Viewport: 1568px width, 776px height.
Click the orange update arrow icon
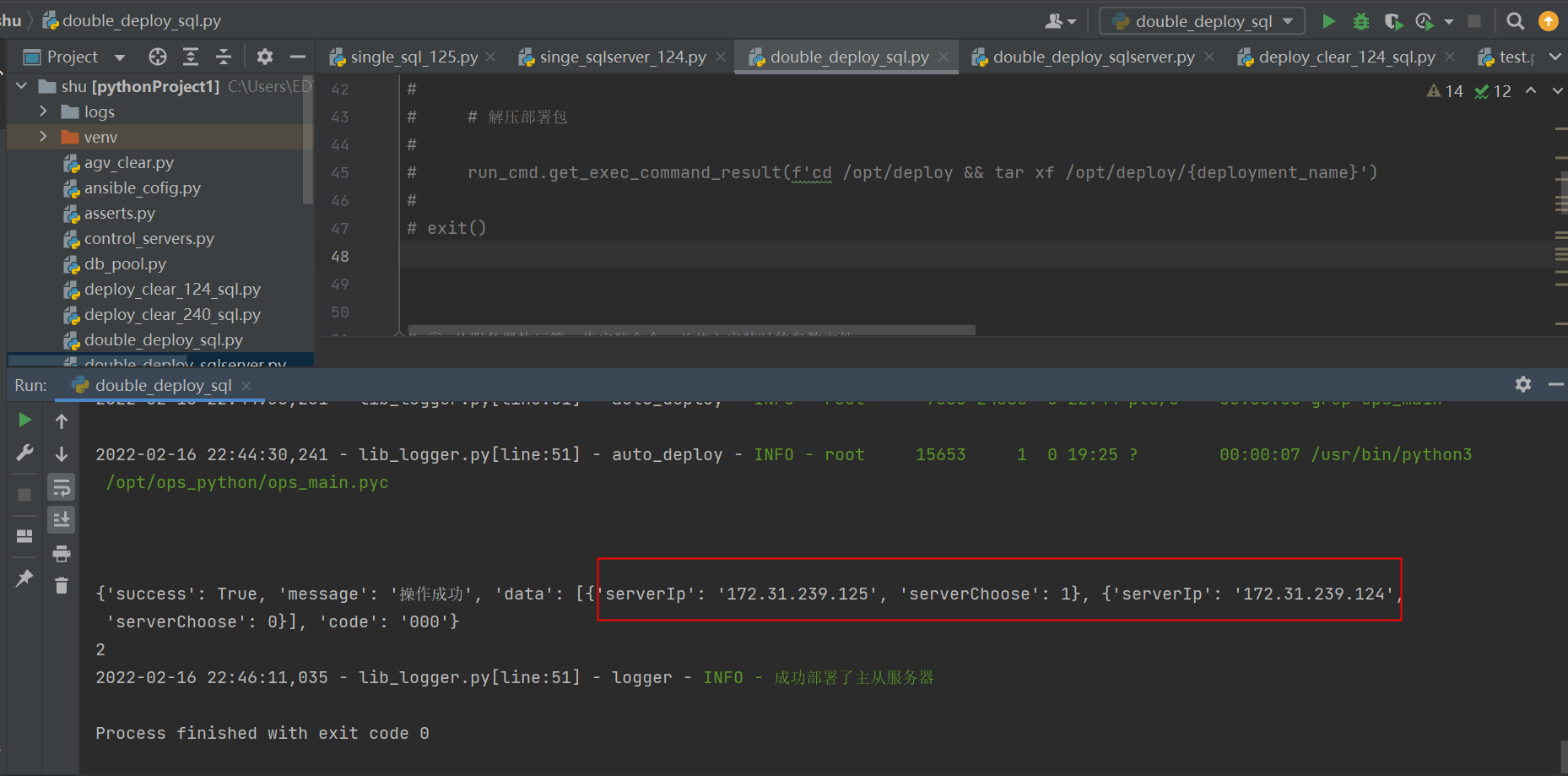1549,21
